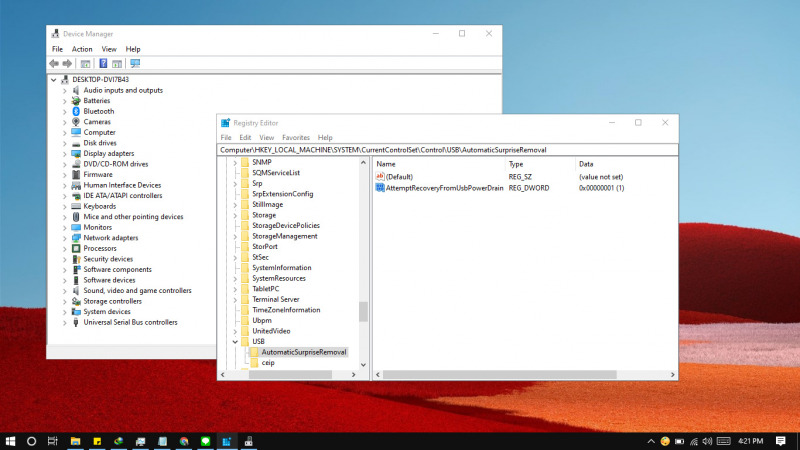800x450 pixels.
Task: Click the battery icon in system tray
Action: click(680, 441)
